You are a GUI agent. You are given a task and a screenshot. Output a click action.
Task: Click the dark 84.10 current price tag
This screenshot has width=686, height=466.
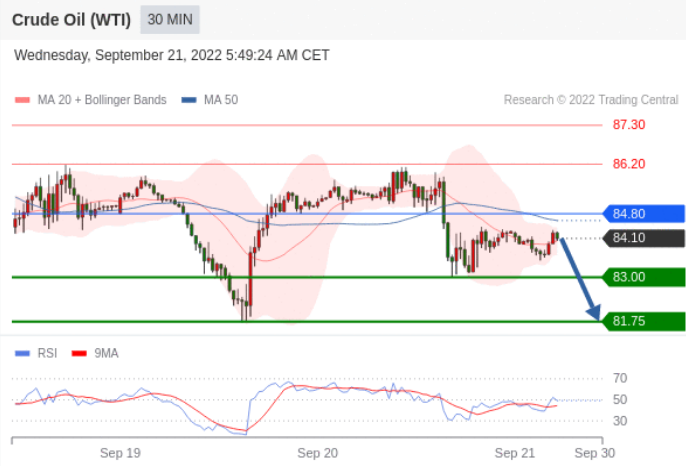[644, 238]
